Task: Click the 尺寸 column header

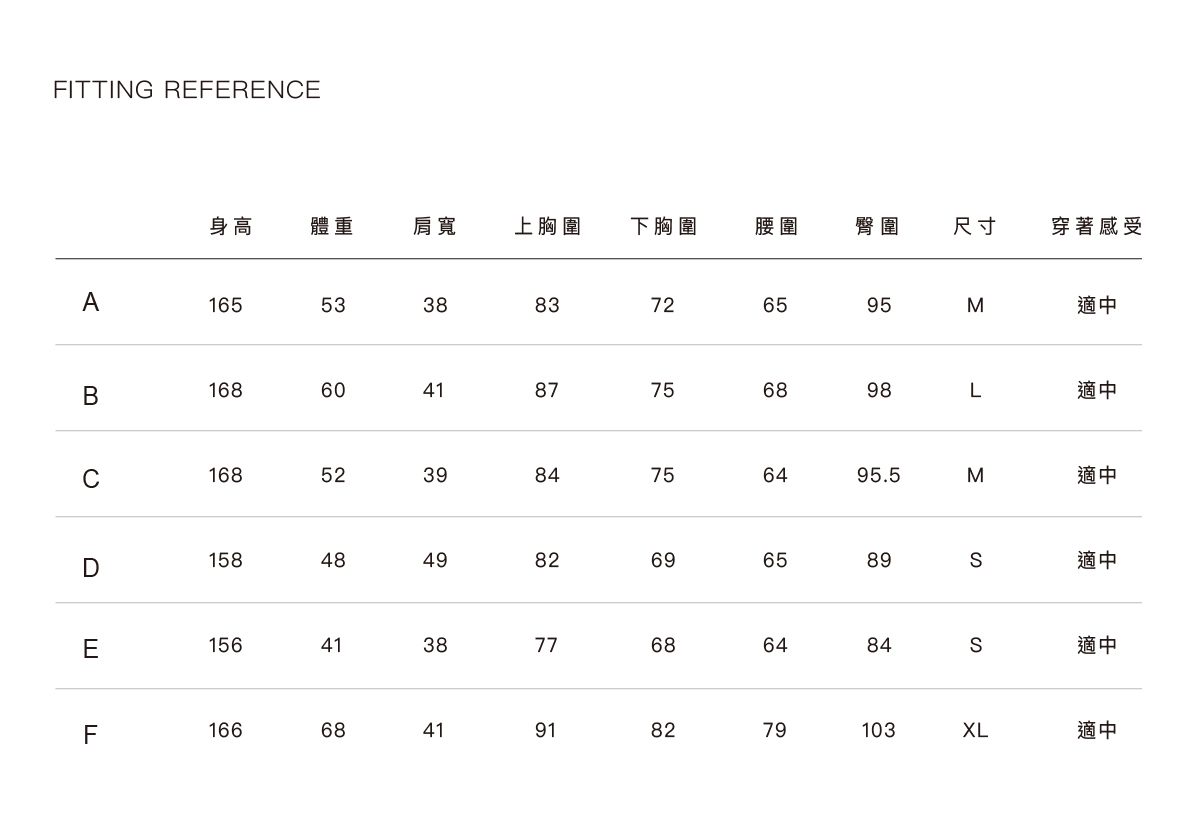Action: click(x=975, y=227)
